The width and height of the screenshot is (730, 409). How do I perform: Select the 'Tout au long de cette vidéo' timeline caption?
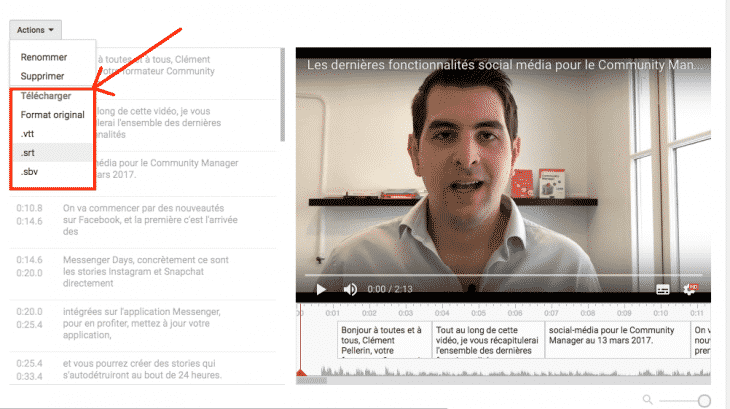pos(487,339)
